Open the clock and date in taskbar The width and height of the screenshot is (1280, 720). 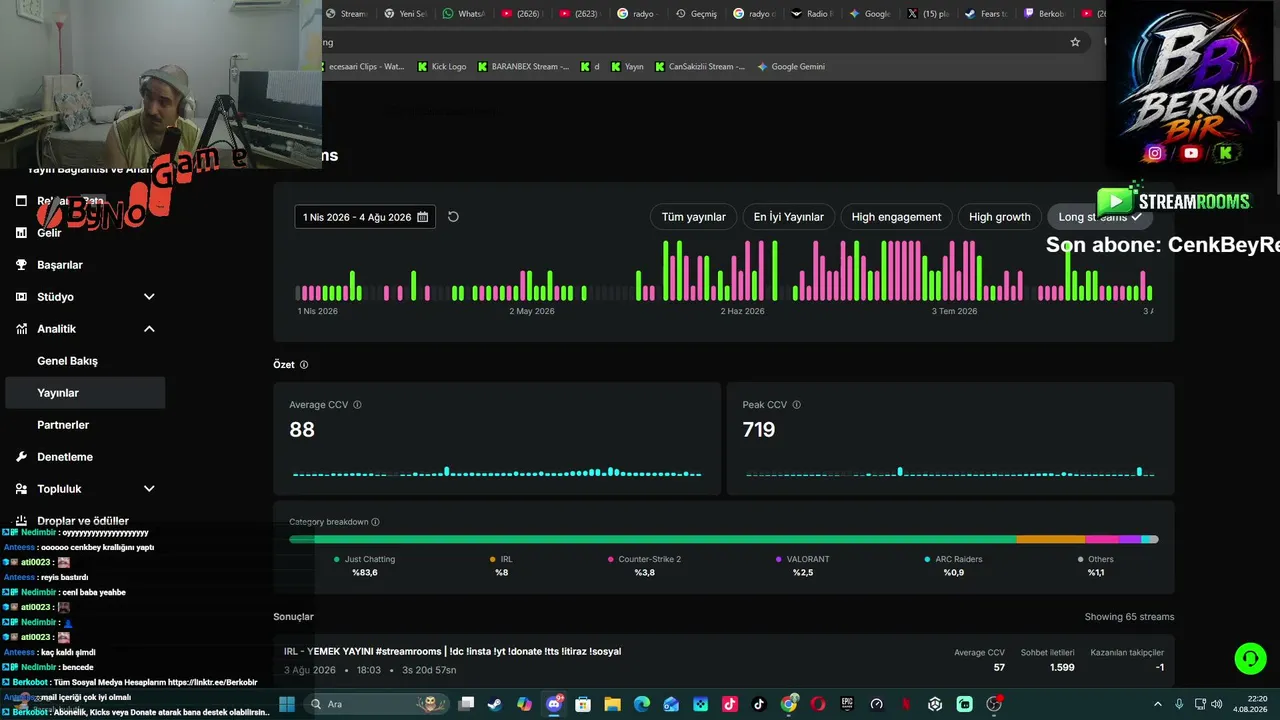point(1250,704)
